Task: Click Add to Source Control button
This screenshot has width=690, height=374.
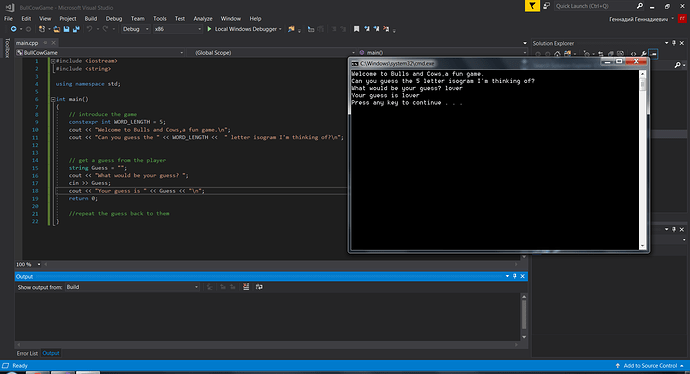Action: (x=650, y=366)
